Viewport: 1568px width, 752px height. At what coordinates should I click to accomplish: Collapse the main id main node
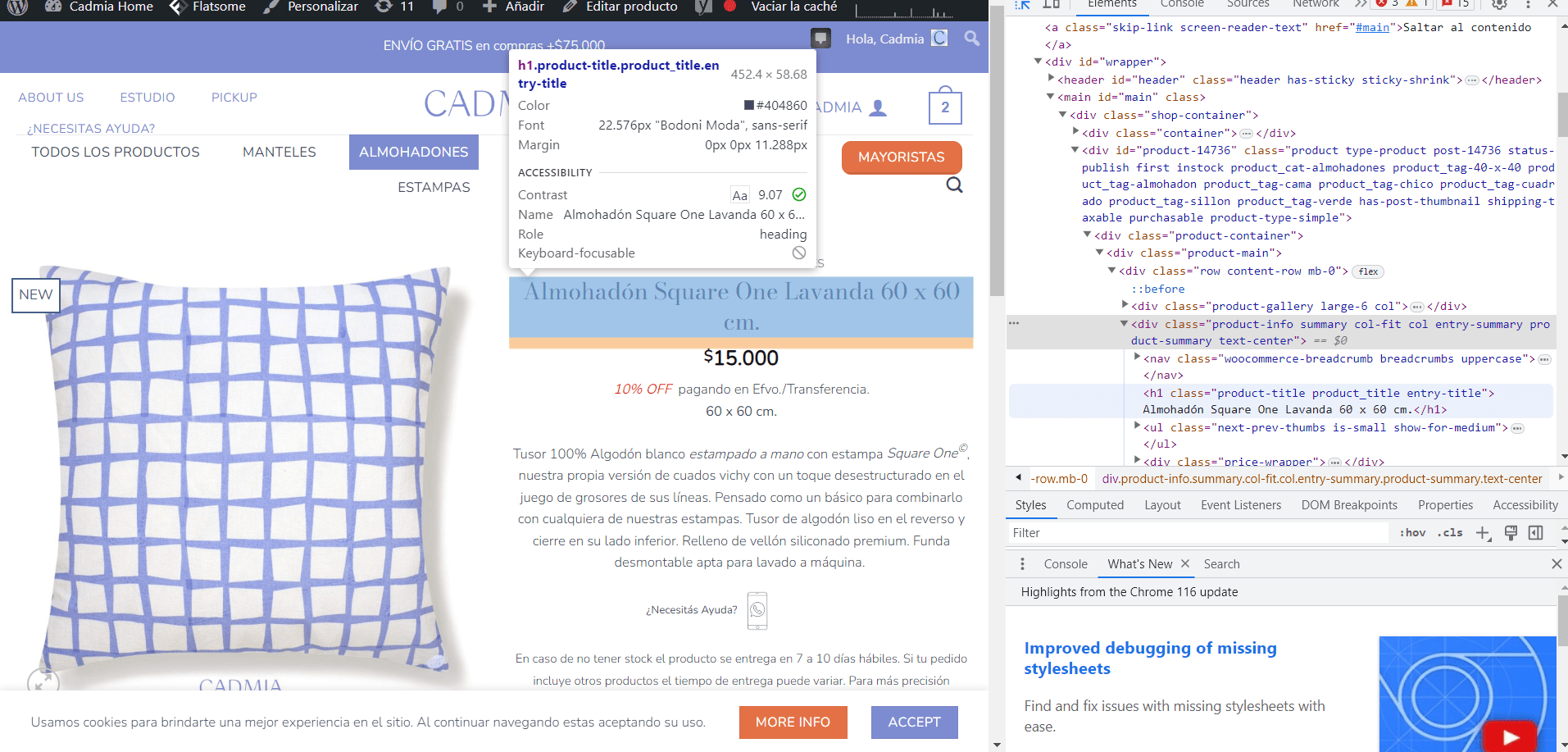[1051, 97]
